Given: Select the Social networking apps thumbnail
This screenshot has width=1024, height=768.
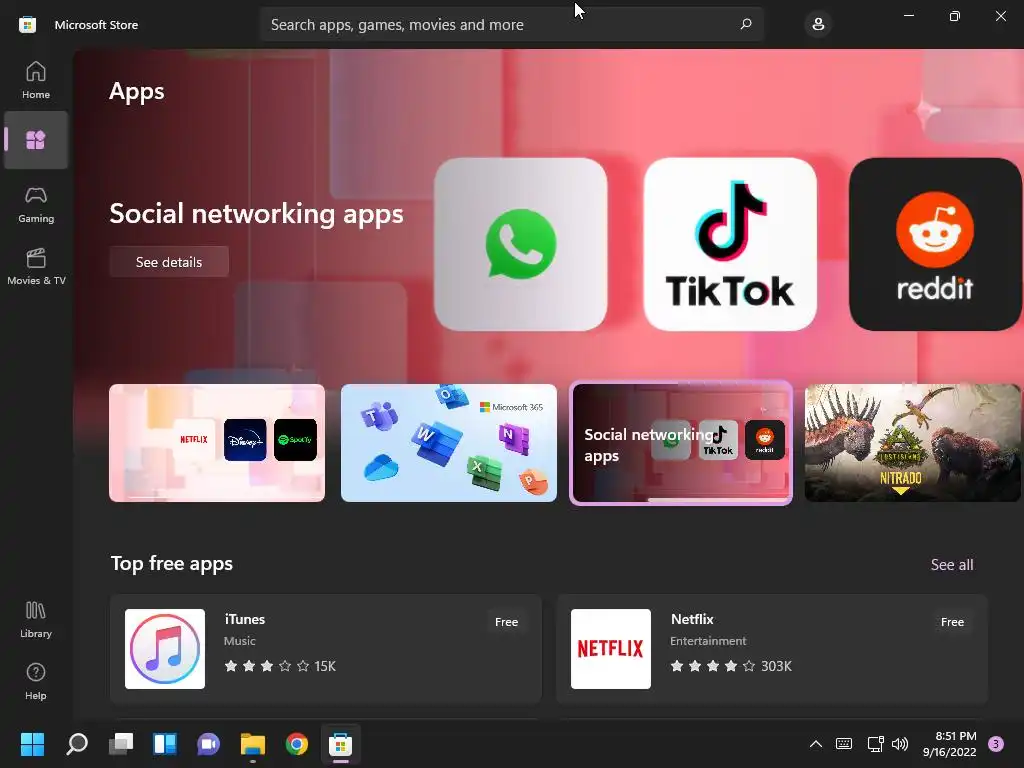Looking at the screenshot, I should click(681, 443).
